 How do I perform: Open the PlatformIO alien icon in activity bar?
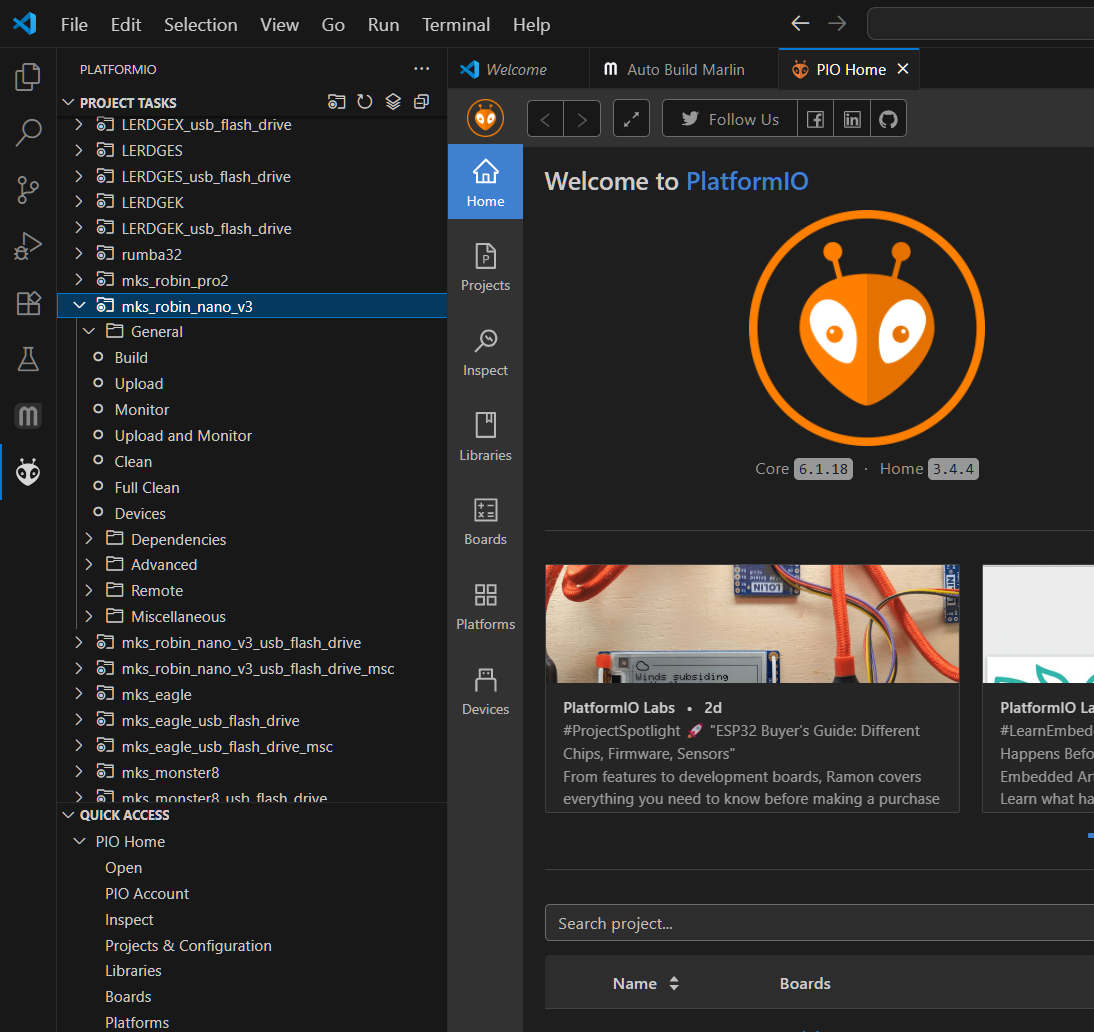(x=28, y=472)
